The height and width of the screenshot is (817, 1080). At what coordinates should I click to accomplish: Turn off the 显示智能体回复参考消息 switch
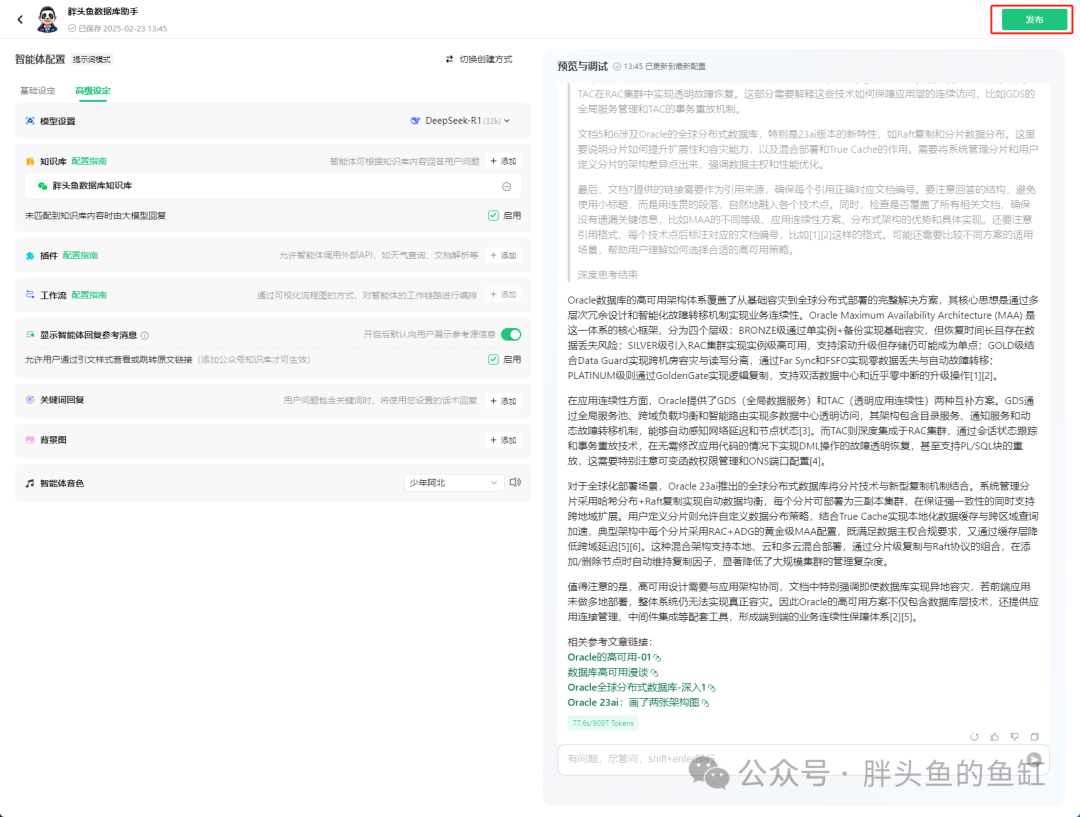click(x=511, y=335)
